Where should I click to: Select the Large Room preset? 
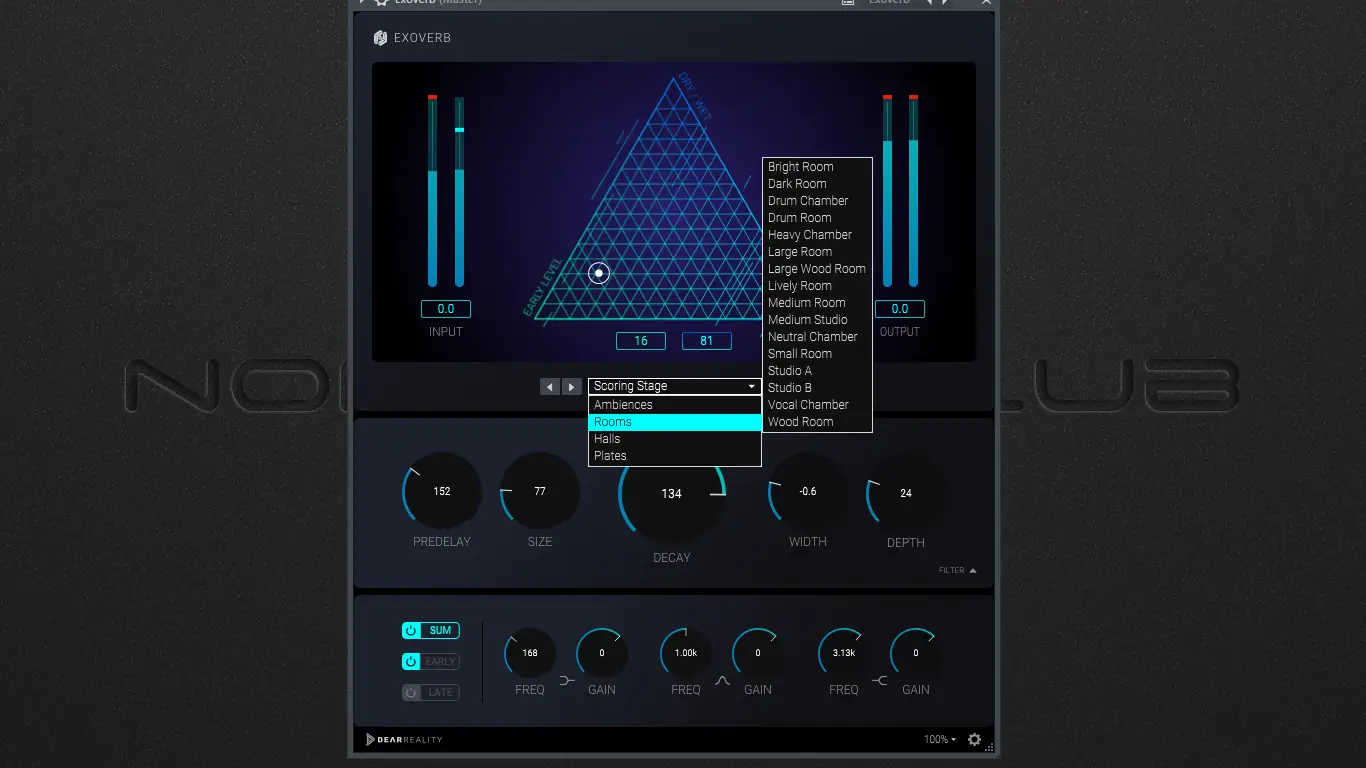click(x=817, y=252)
